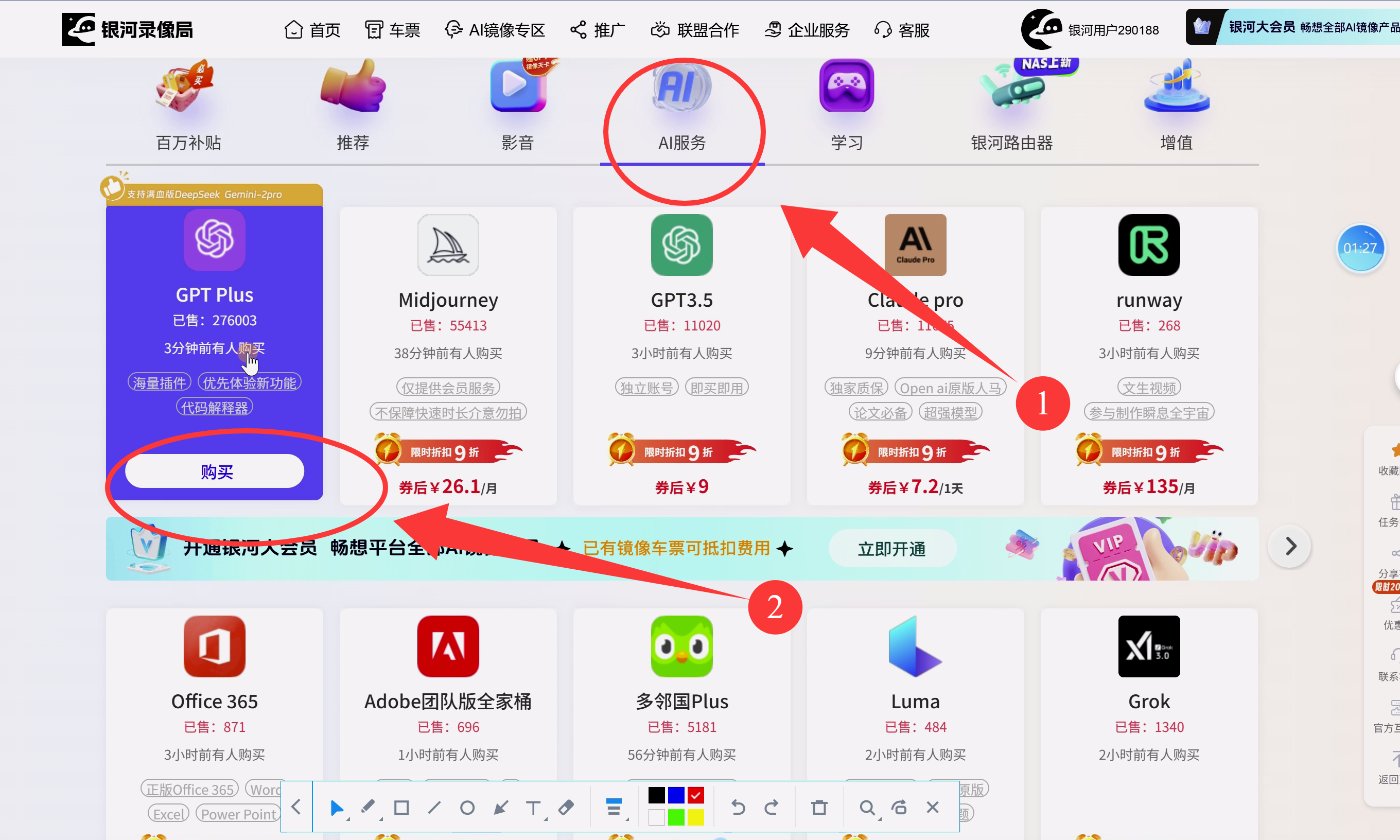Switch to 增值 category tab
1400x840 pixels.
point(1176,106)
